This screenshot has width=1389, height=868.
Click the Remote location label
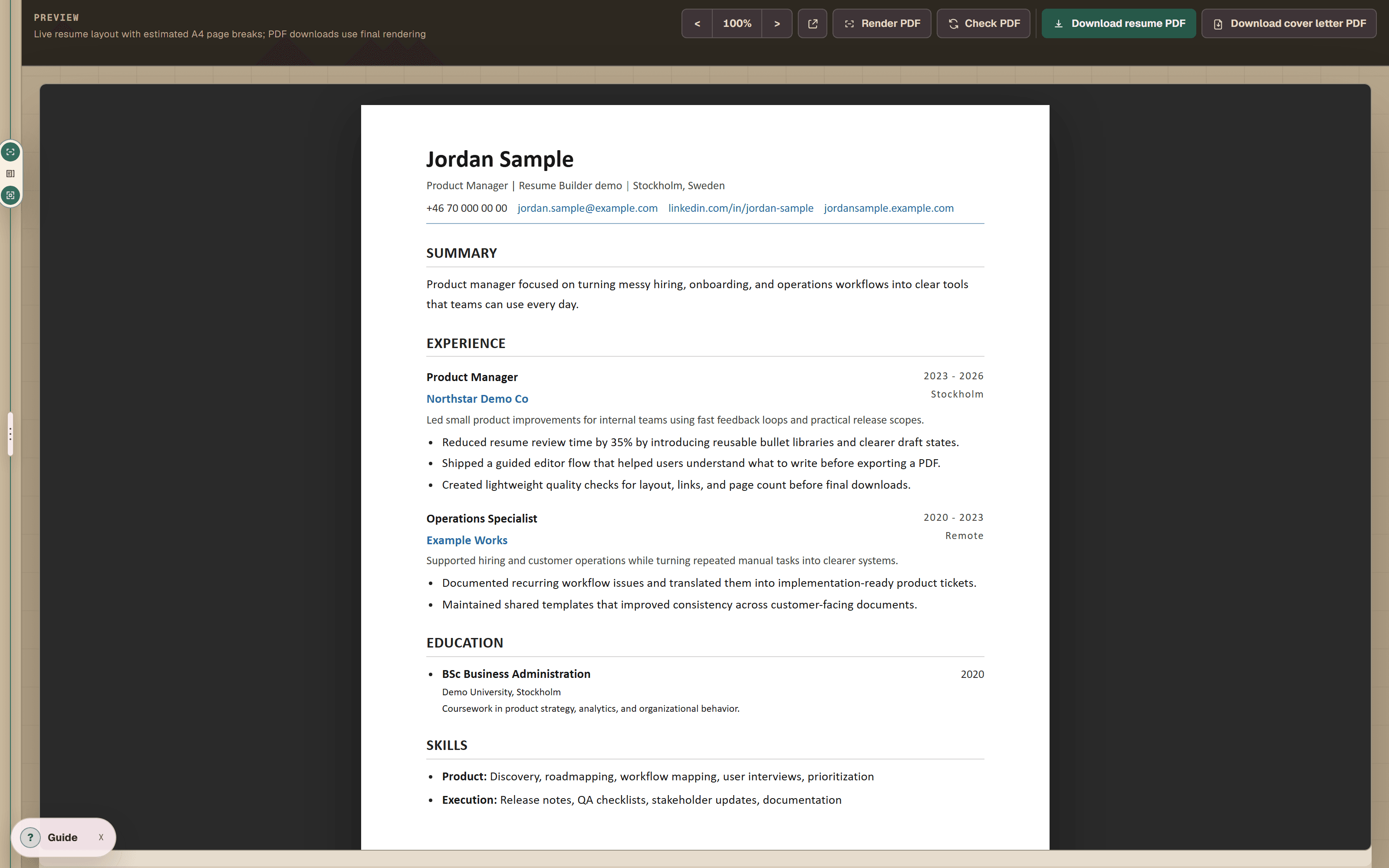[964, 536]
